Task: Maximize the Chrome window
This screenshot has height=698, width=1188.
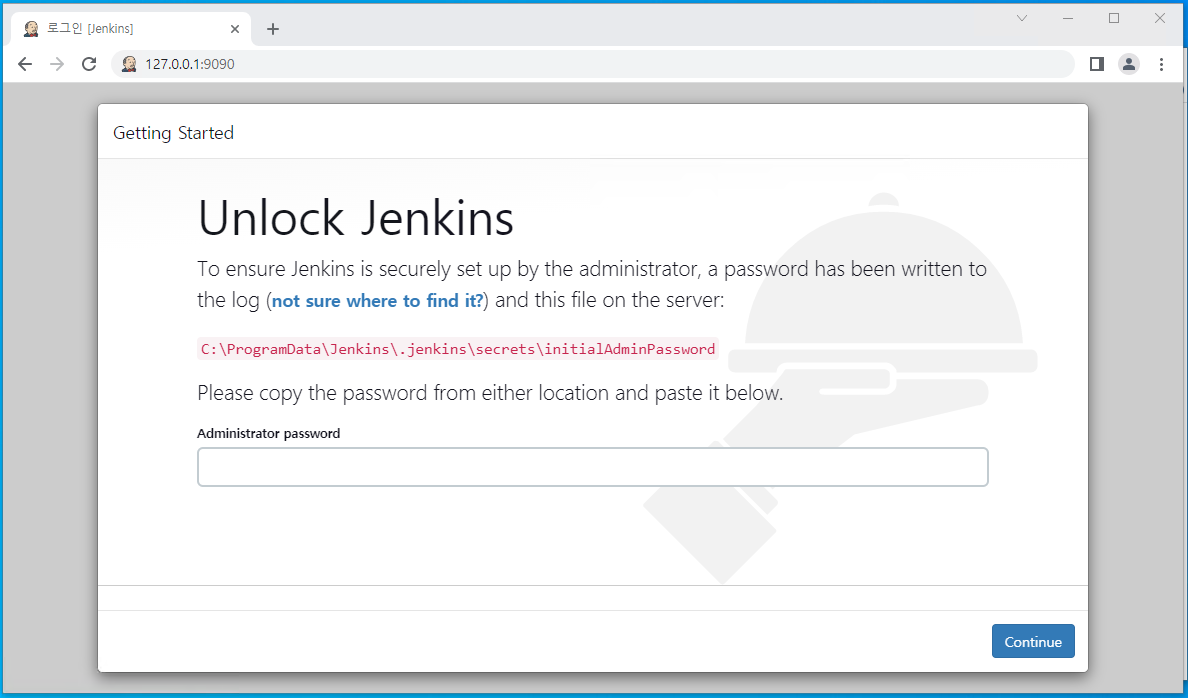Action: pos(1114,18)
